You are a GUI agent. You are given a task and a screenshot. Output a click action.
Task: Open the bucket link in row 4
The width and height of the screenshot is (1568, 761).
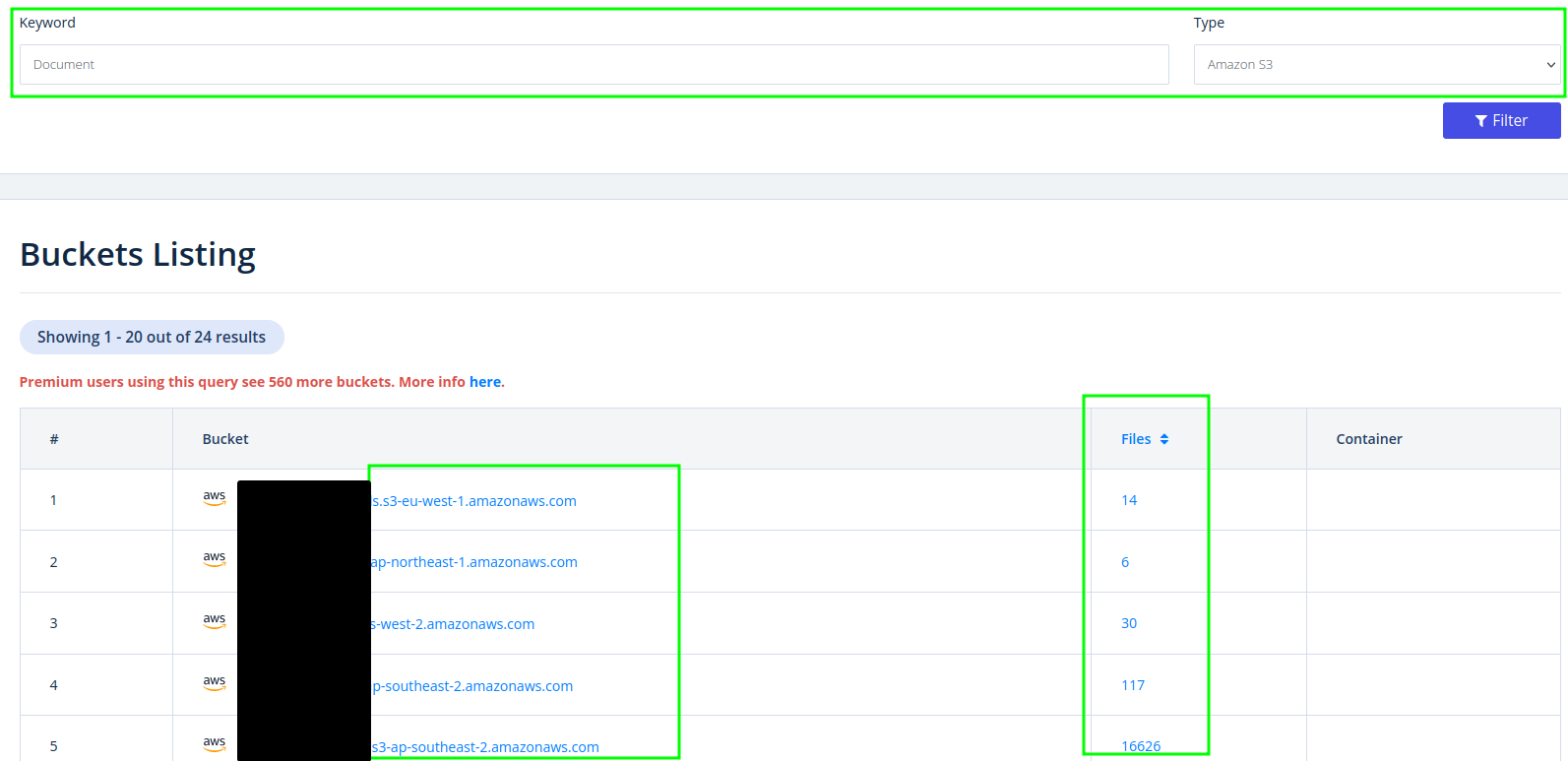tap(472, 686)
